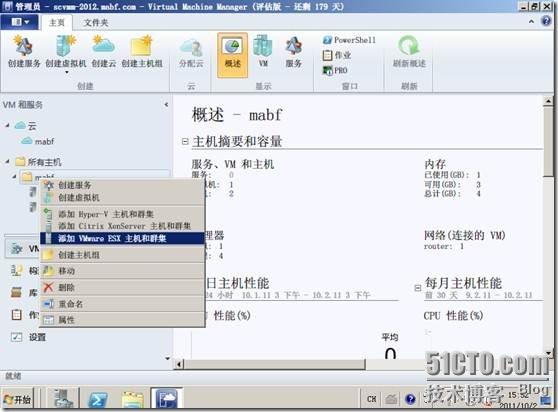
Task: Switch to the VM view in ribbon
Action: [x=263, y=52]
